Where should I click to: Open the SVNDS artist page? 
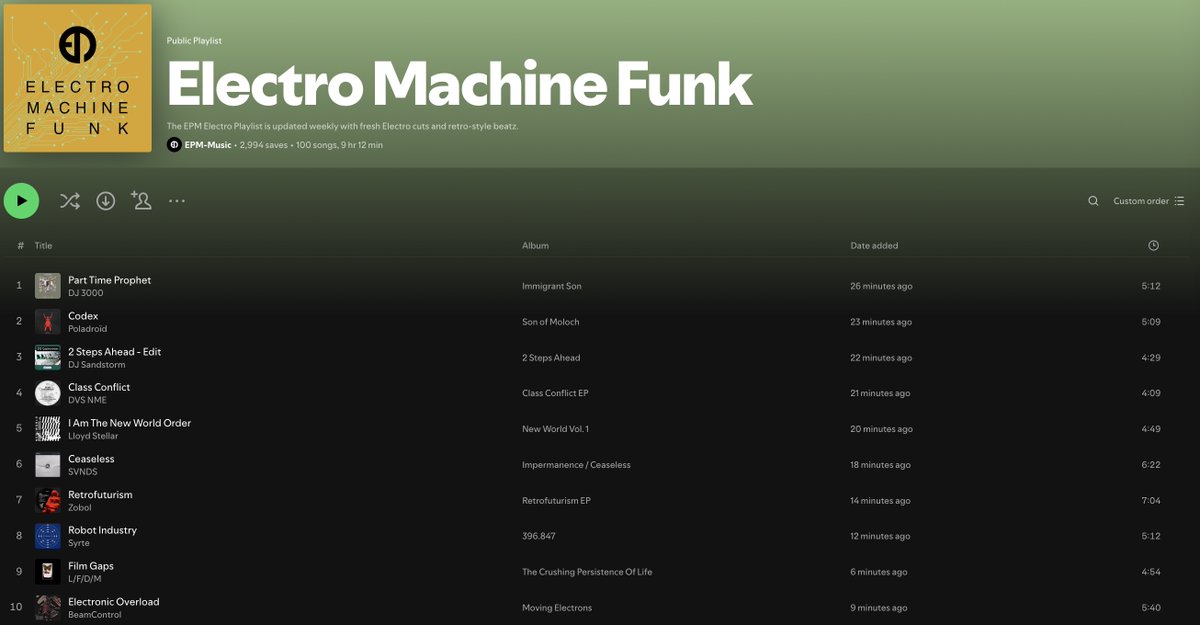83,472
